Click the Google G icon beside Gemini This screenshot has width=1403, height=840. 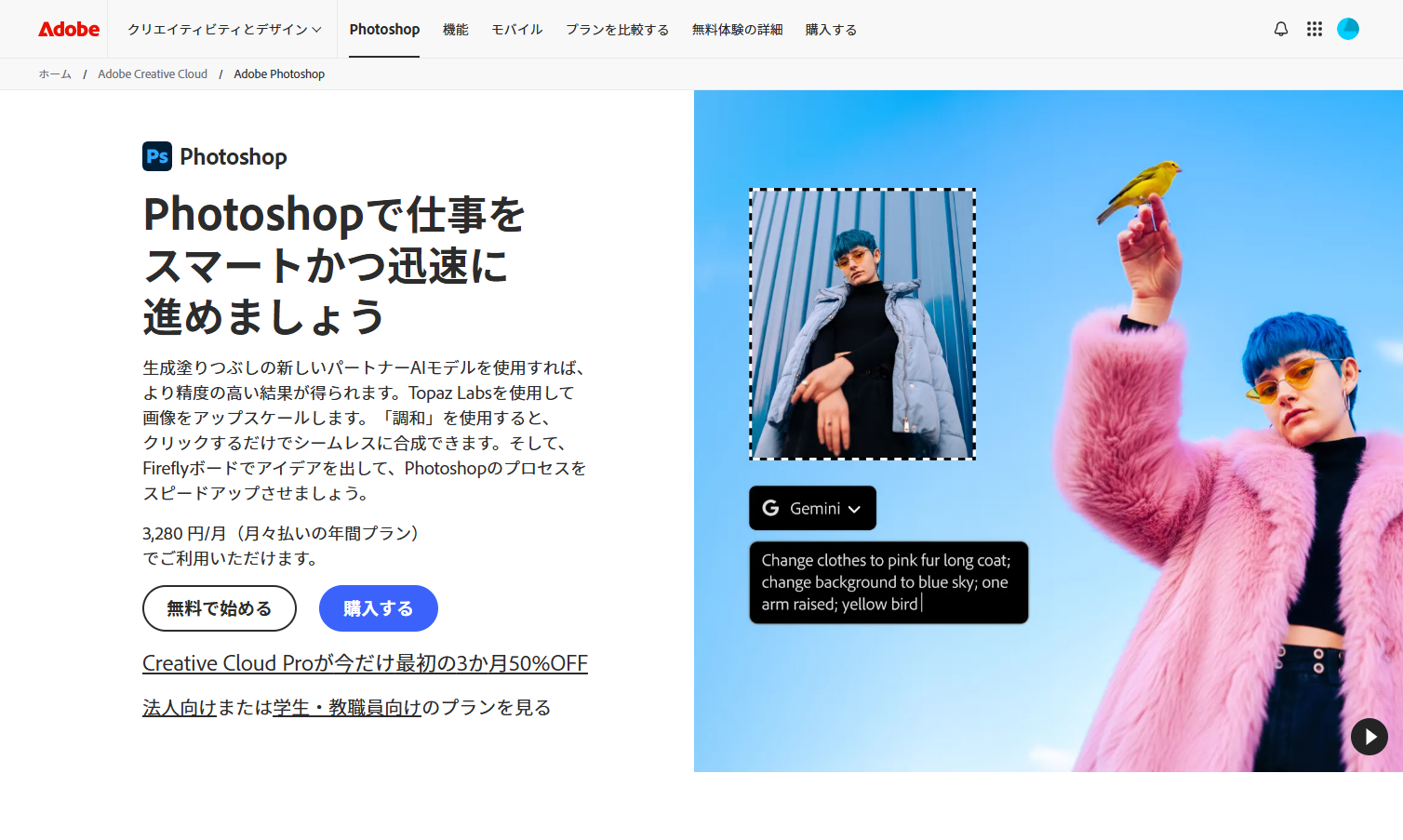(x=770, y=508)
